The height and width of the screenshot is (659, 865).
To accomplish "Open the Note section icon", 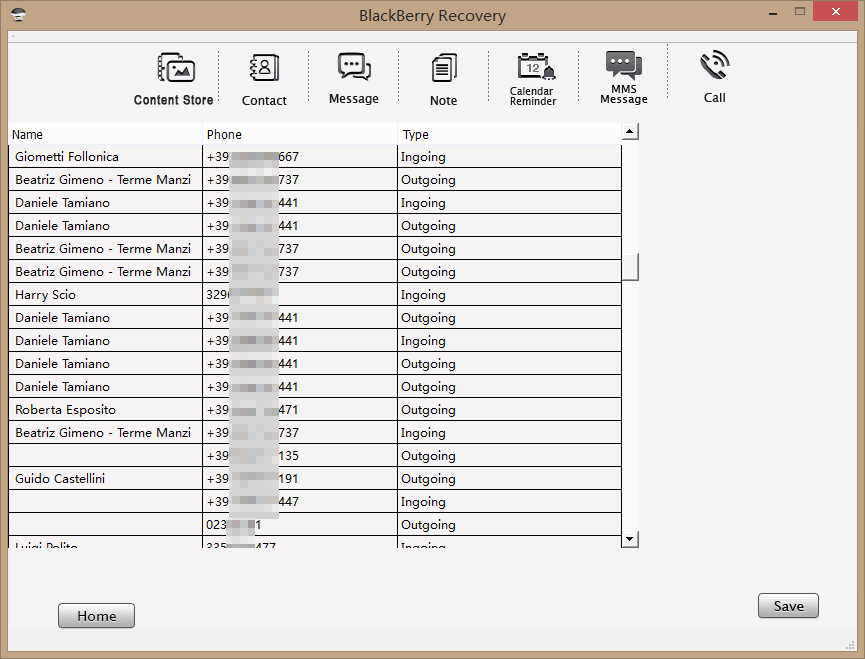I will [444, 68].
